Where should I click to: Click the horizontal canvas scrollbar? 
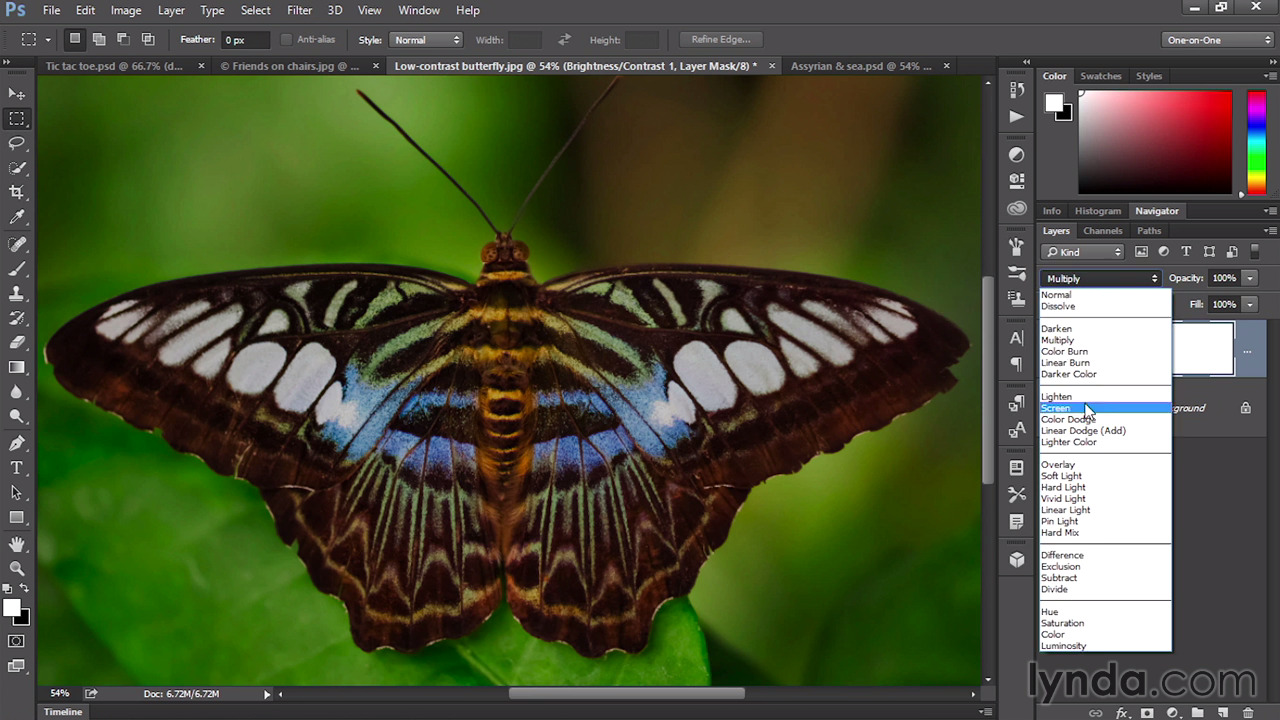pos(626,693)
